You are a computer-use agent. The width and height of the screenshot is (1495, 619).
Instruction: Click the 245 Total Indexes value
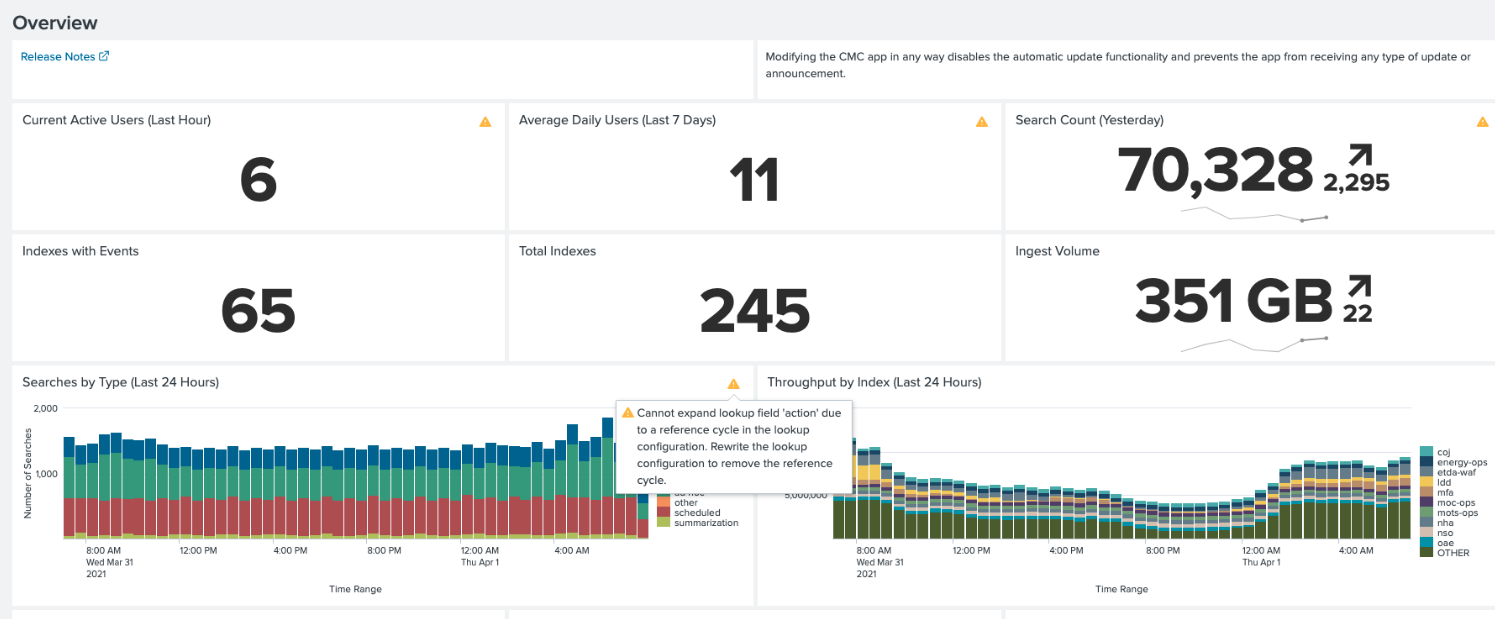754,311
